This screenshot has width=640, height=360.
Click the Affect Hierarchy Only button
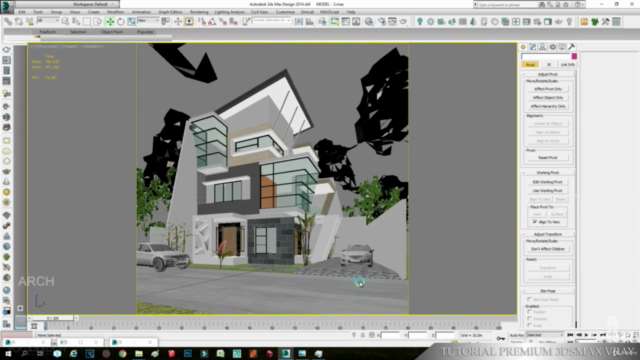548,107
